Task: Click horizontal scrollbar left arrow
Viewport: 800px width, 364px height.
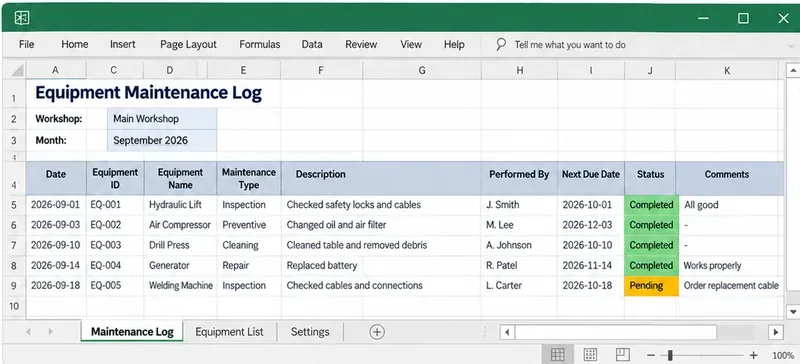Action: 507,332
